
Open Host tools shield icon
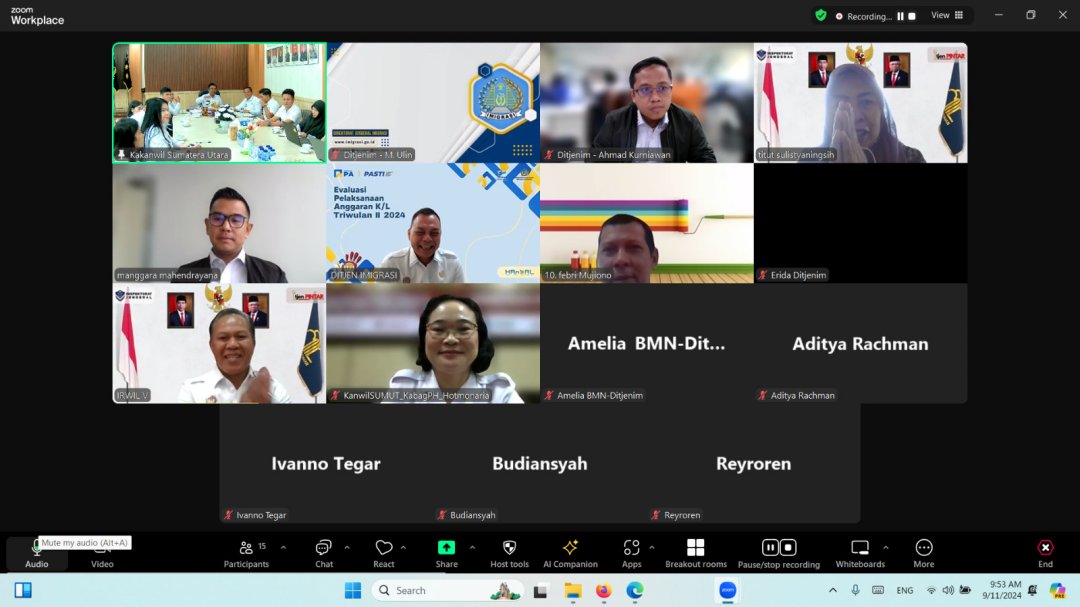pos(509,551)
